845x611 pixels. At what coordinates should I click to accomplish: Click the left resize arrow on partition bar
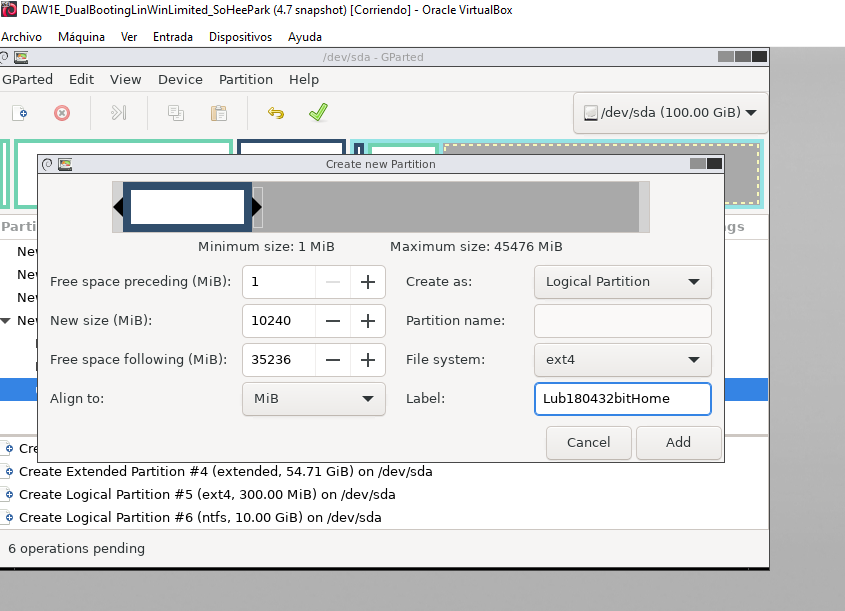pyautogui.click(x=118, y=207)
